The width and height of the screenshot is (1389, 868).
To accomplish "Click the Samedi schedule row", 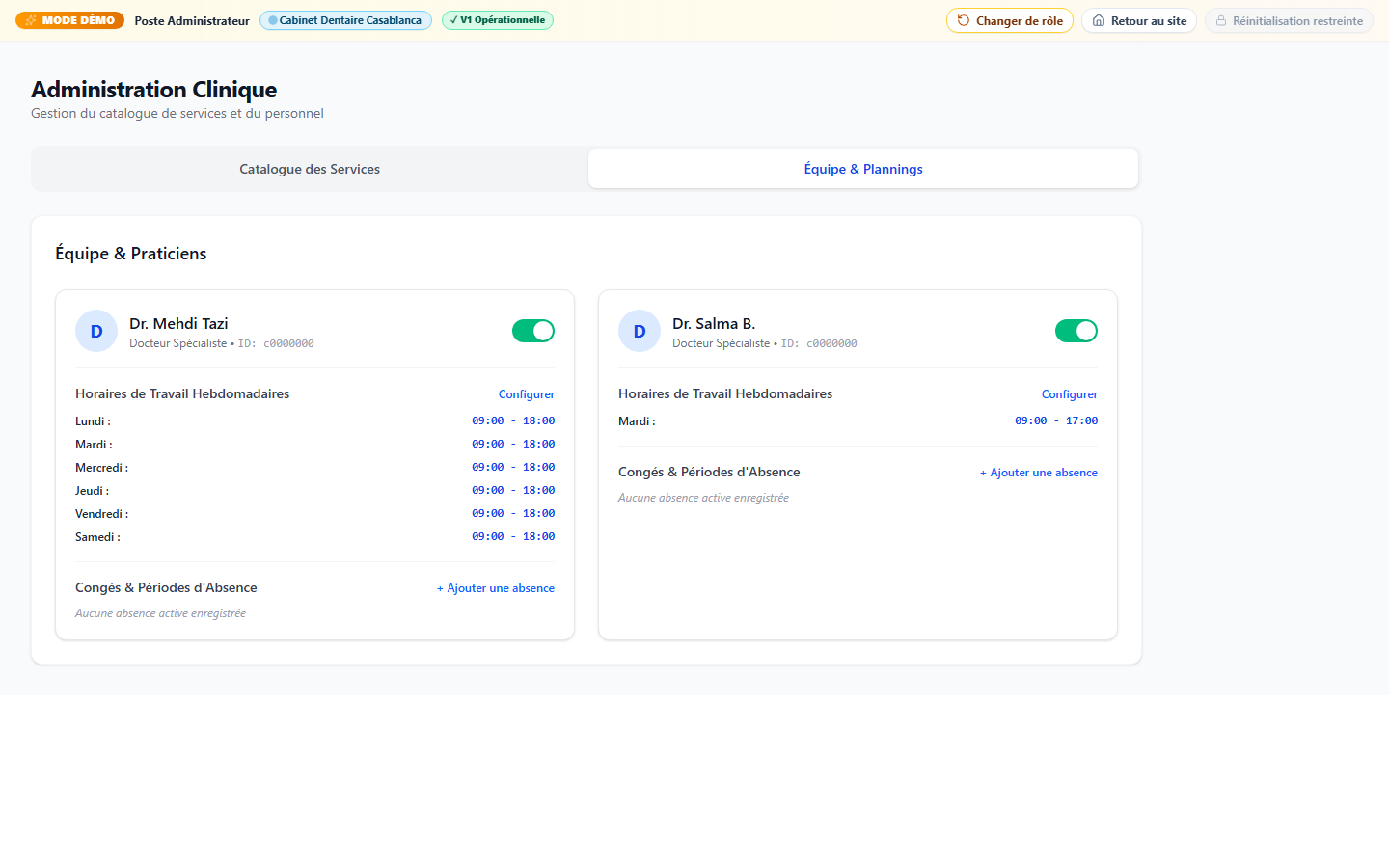I will (314, 537).
